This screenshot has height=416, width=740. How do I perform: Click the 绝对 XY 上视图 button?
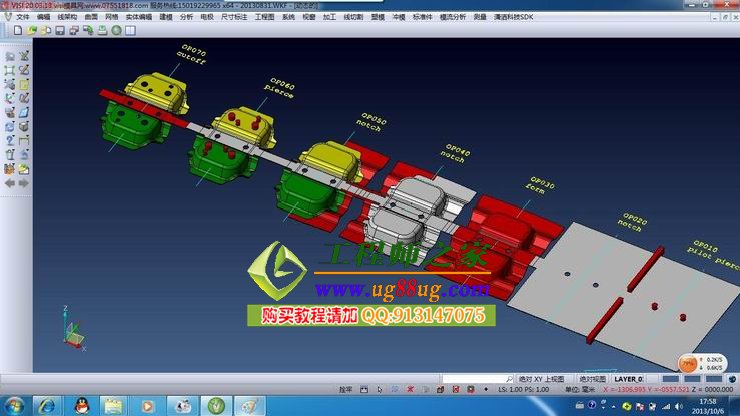(541, 379)
